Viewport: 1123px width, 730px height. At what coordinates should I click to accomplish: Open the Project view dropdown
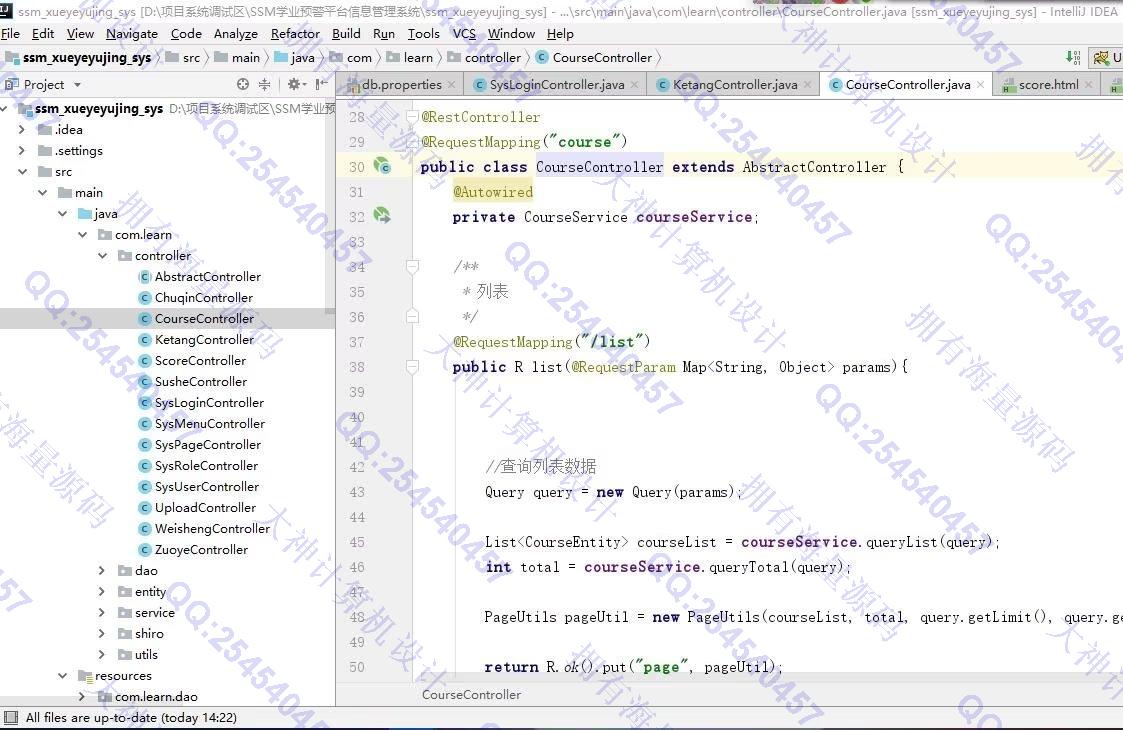pos(77,85)
